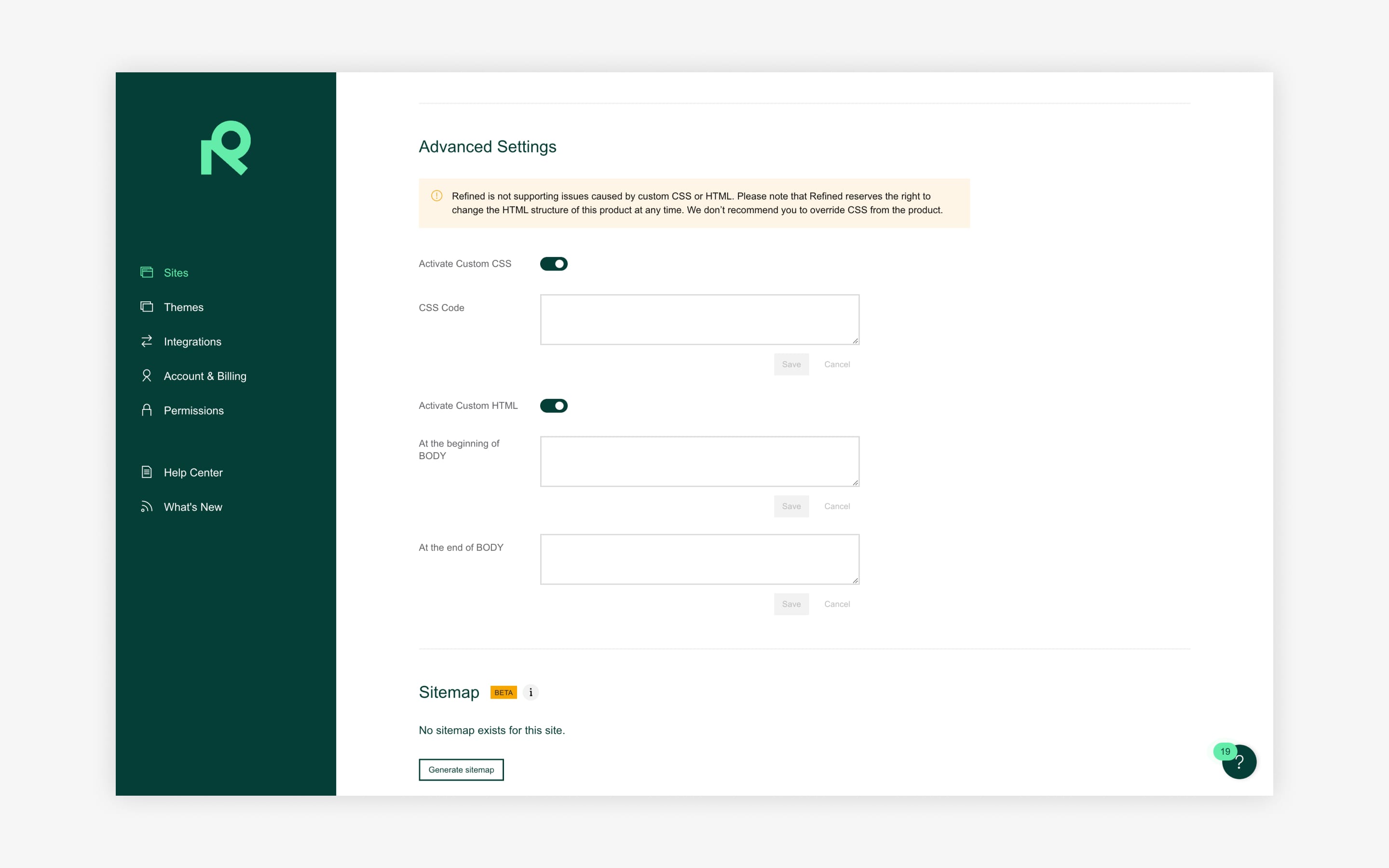Navigate to the Themes menu entry

click(x=183, y=307)
